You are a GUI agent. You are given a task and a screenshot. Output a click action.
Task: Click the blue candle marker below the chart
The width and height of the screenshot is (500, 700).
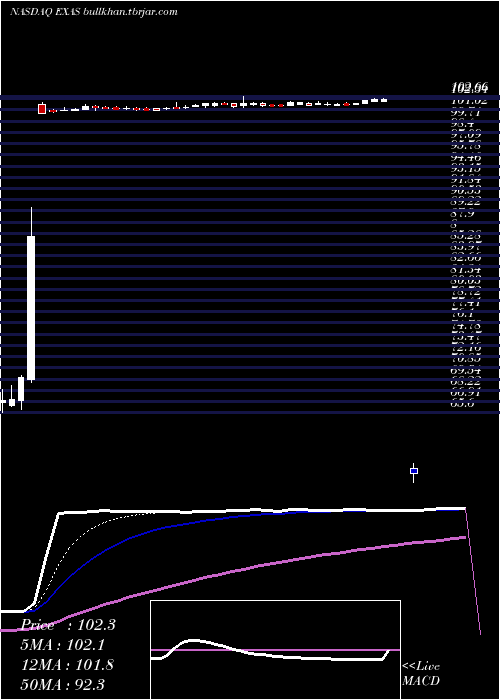tap(414, 471)
